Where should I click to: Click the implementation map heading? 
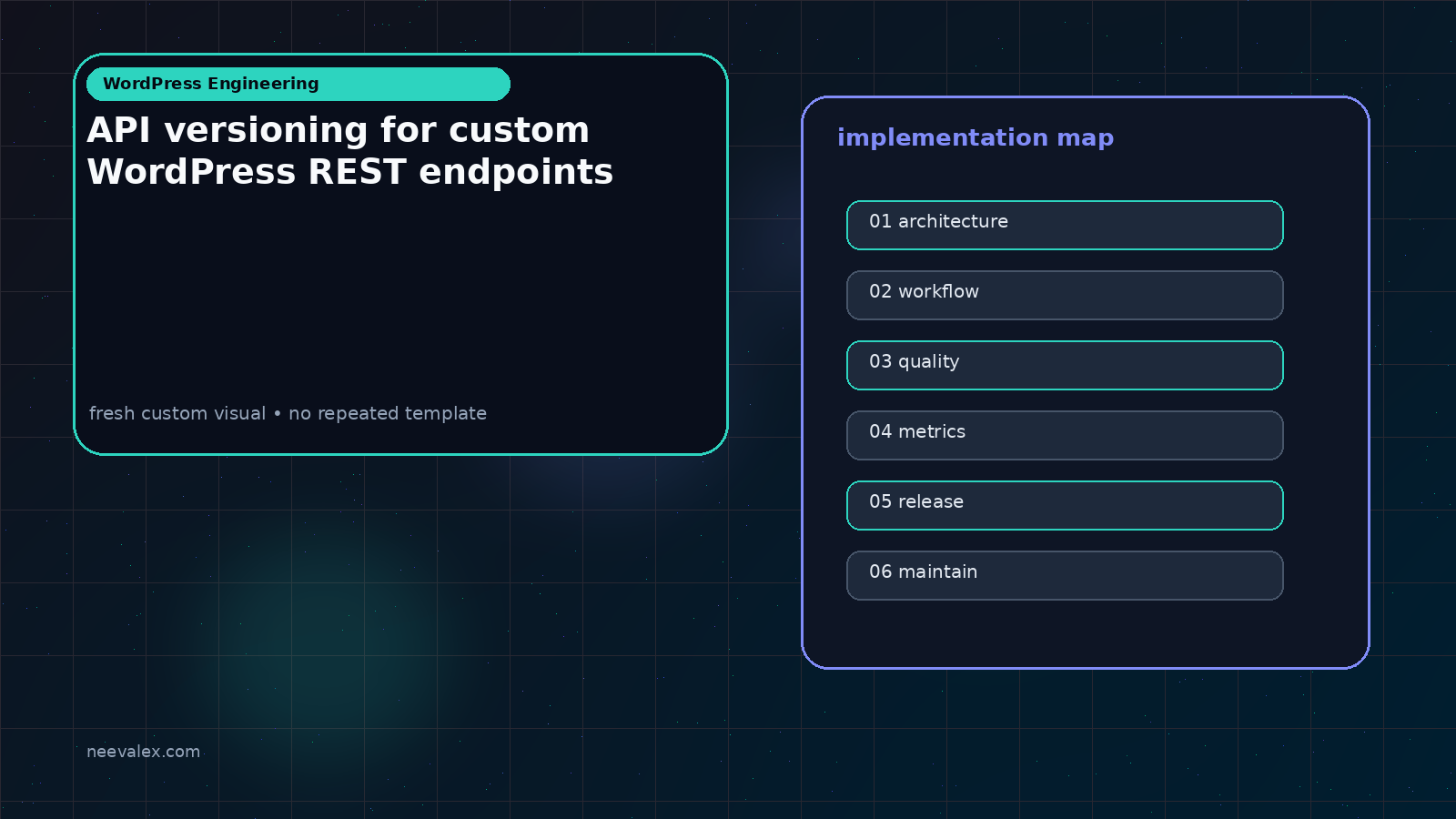976,137
